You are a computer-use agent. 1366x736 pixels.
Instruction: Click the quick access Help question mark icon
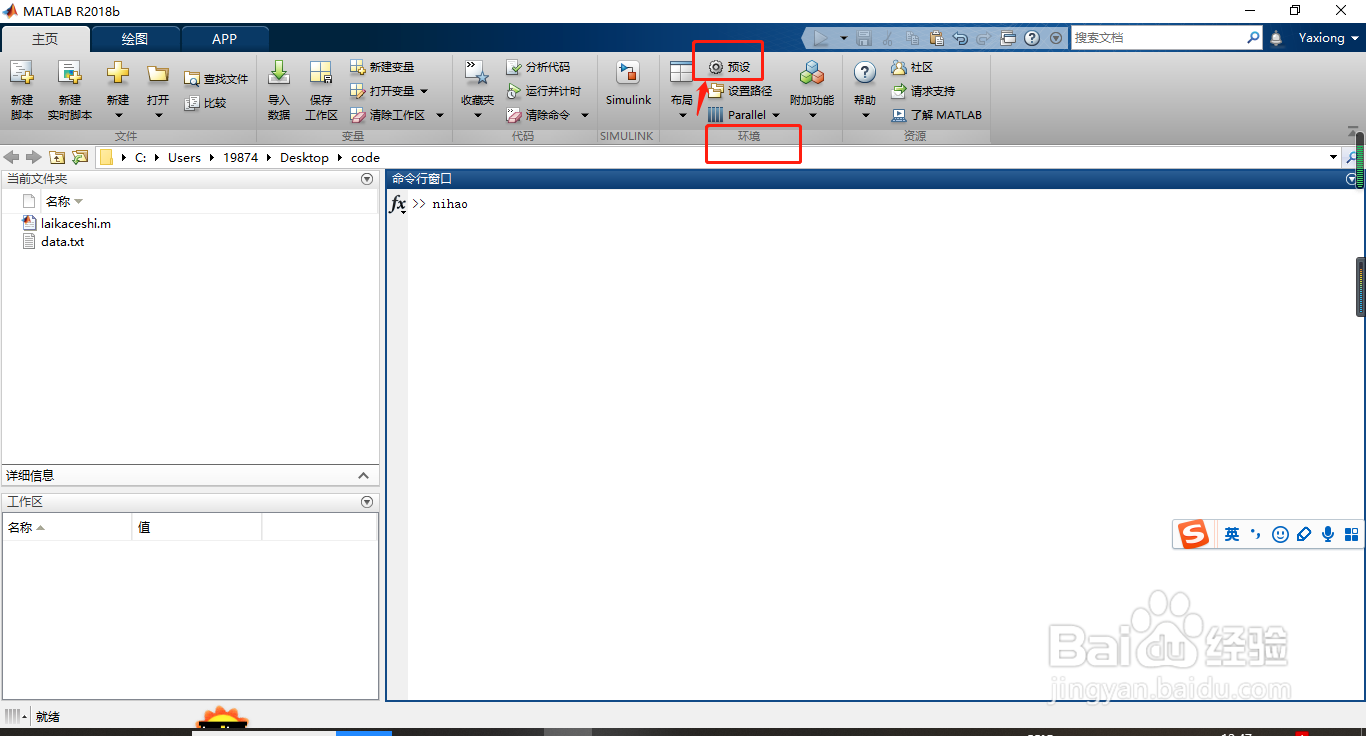pyautogui.click(x=1032, y=38)
